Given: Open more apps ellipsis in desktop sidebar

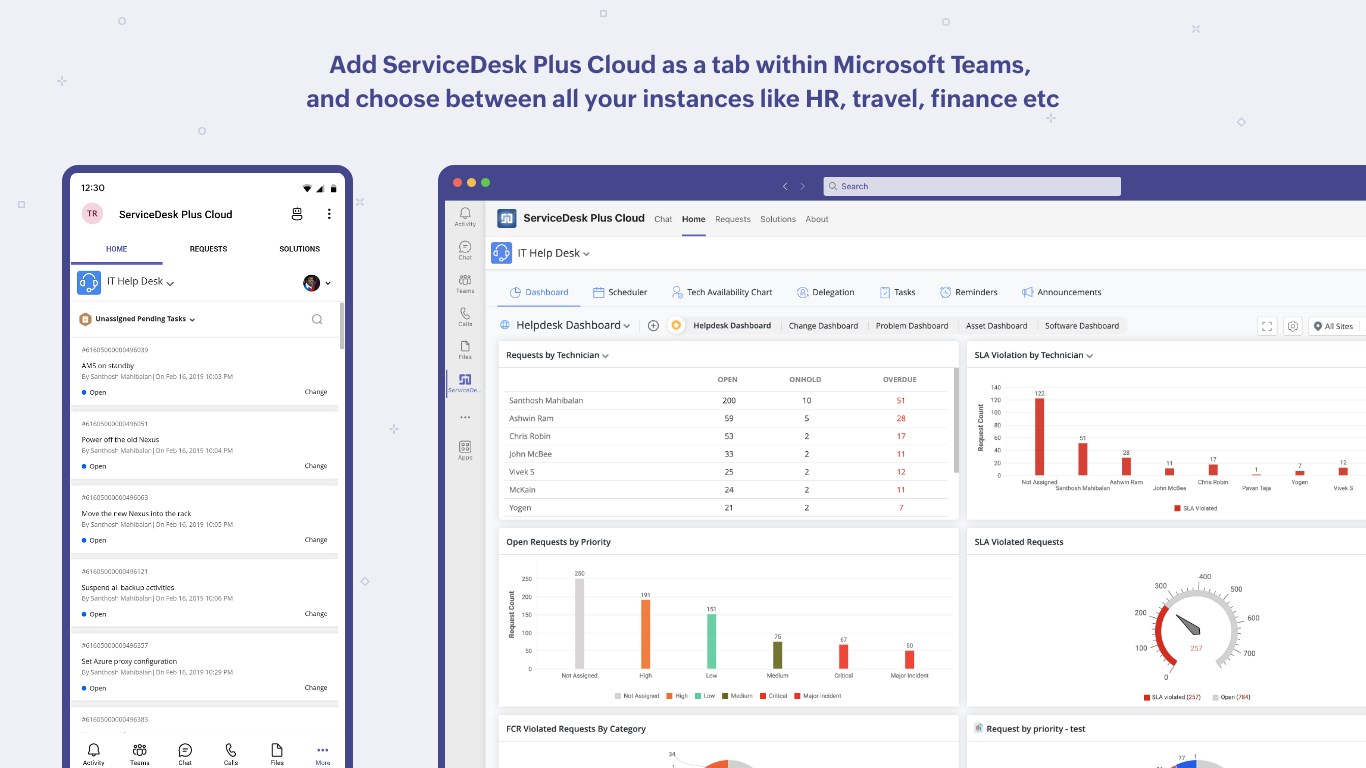Looking at the screenshot, I should (x=465, y=417).
